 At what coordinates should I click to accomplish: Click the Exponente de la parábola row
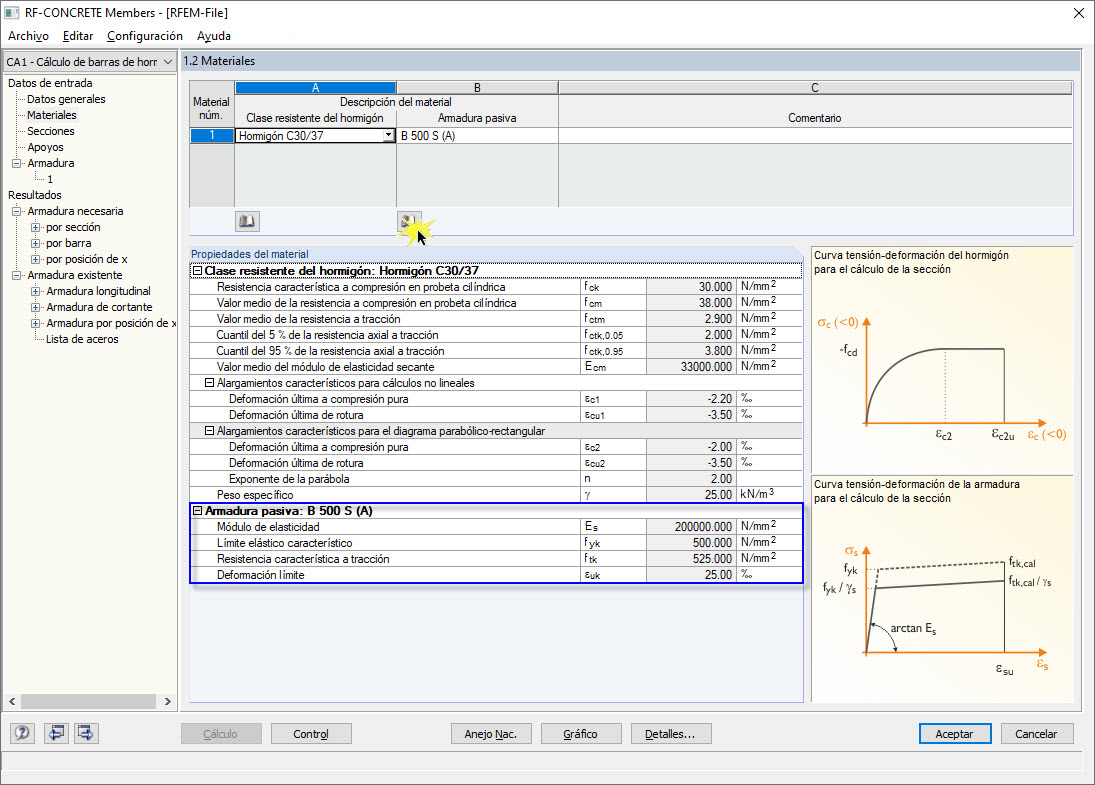(x=497, y=478)
